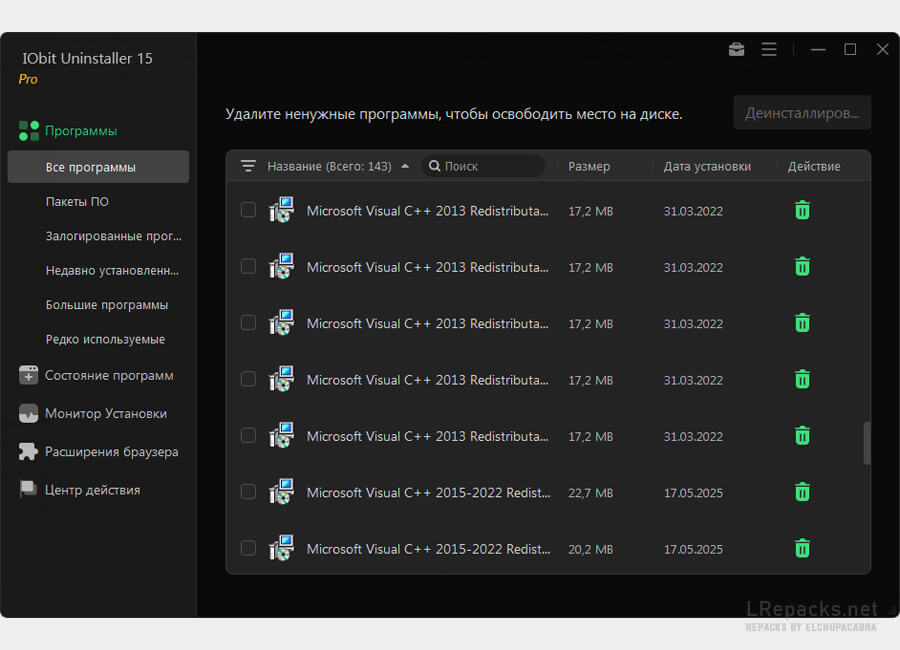Focus the Поиск search field
This screenshot has width=900, height=650.
click(483, 166)
